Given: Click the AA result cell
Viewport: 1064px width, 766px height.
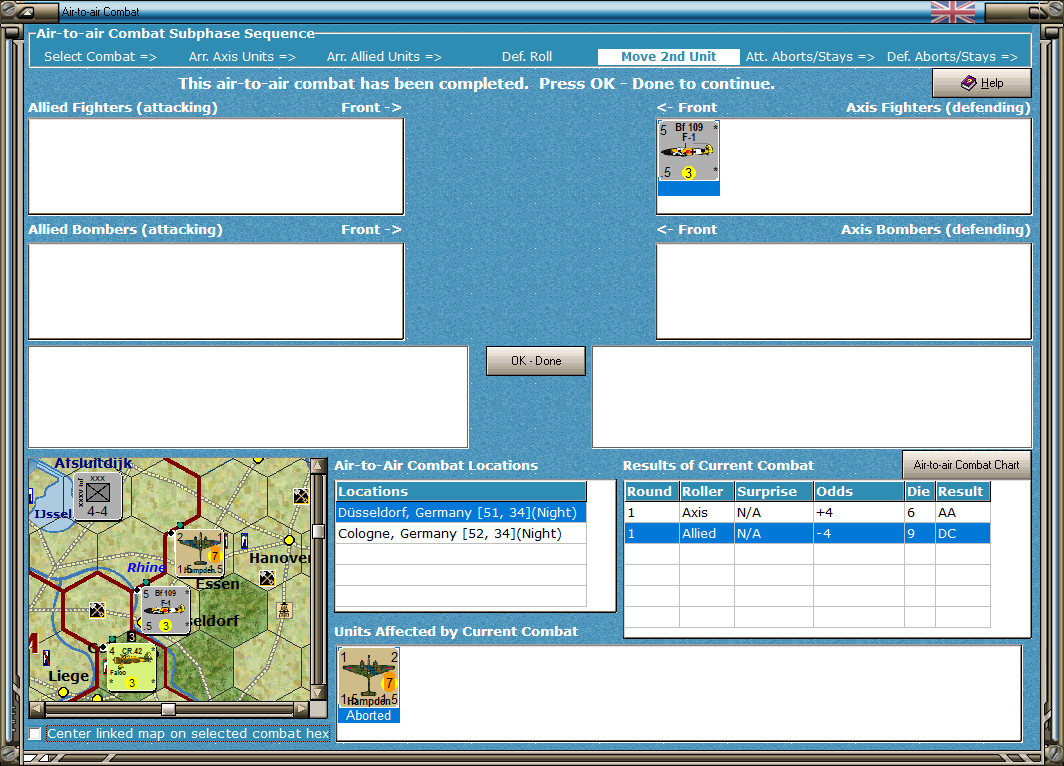Looking at the screenshot, I should [962, 512].
